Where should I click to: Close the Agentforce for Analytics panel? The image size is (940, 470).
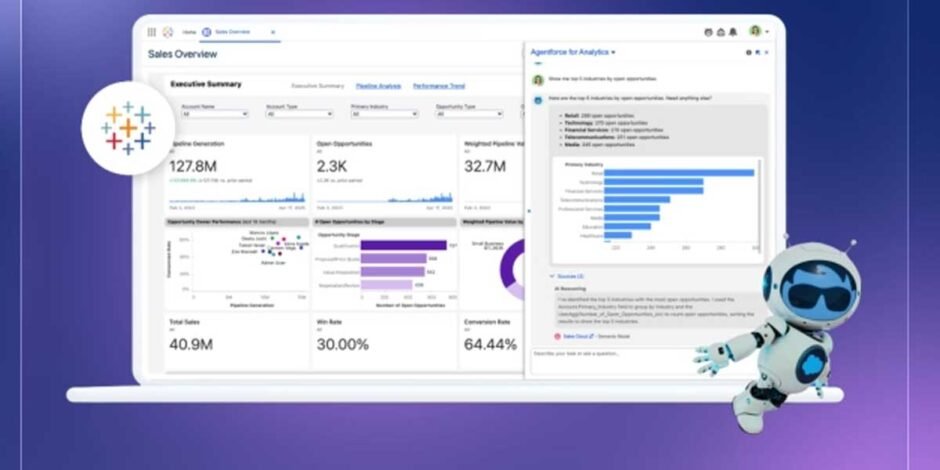click(767, 53)
